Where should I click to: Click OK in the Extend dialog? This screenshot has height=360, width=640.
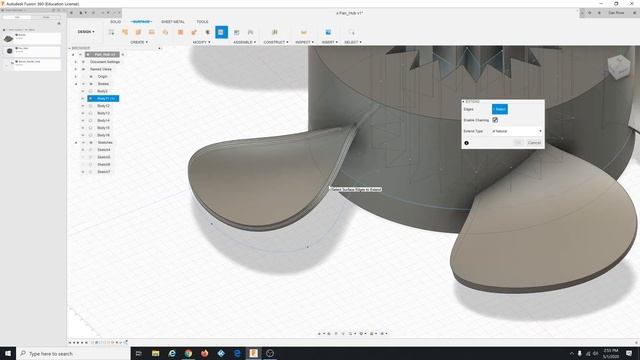click(x=518, y=142)
